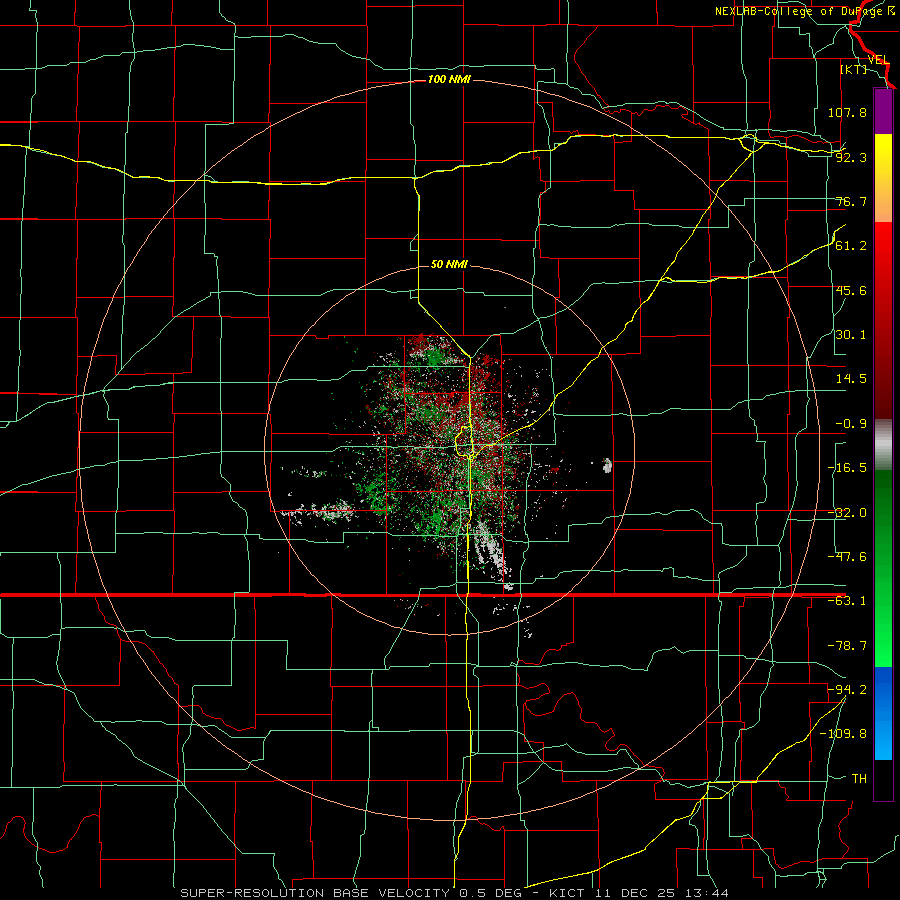Select the -63.1 scale value
This screenshot has height=900, width=900.
click(847, 601)
